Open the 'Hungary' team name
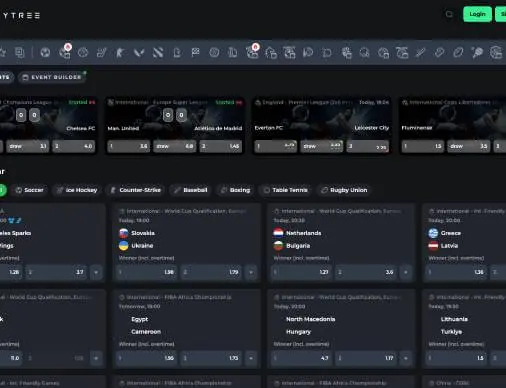This screenshot has height=388, width=506. click(x=298, y=332)
